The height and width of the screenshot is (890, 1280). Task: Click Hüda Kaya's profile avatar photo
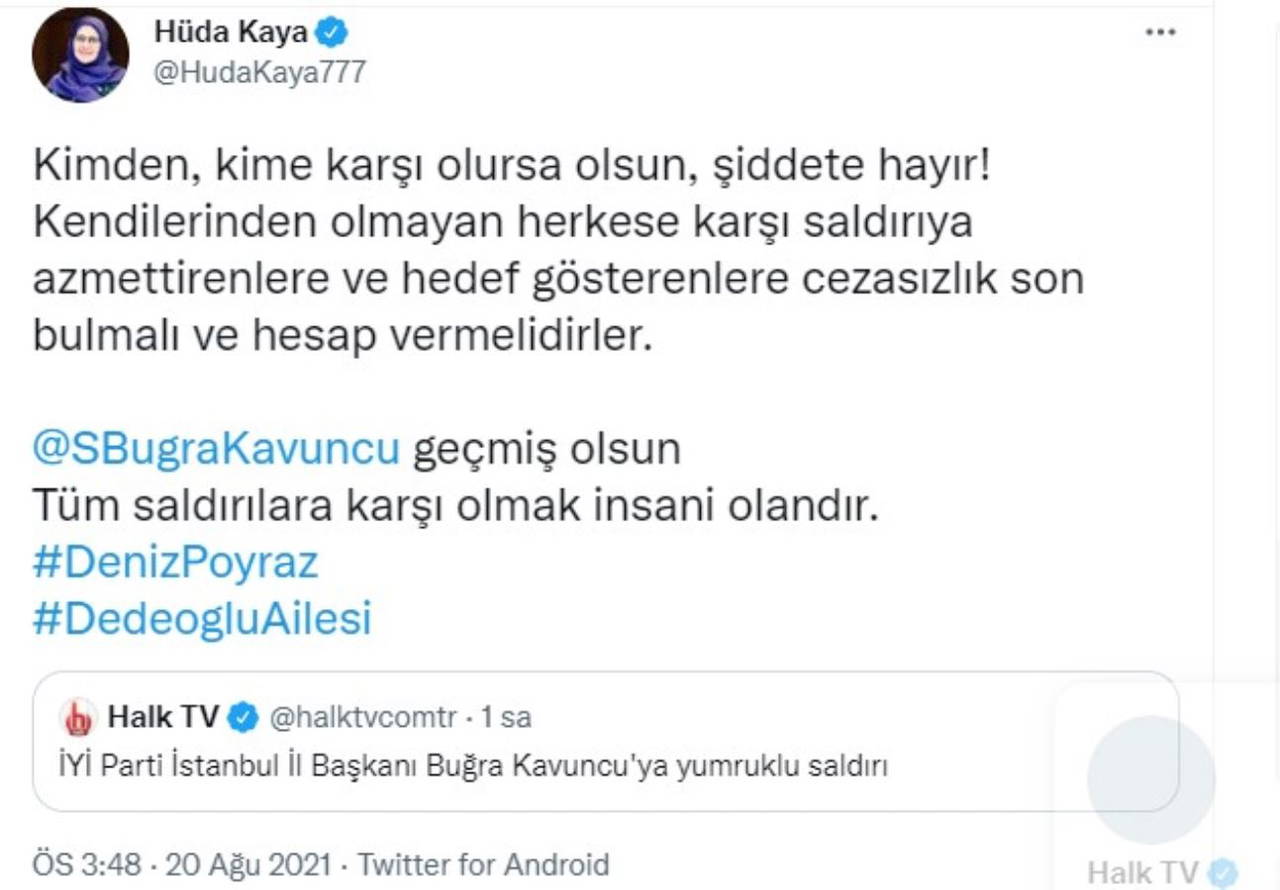pos(80,55)
